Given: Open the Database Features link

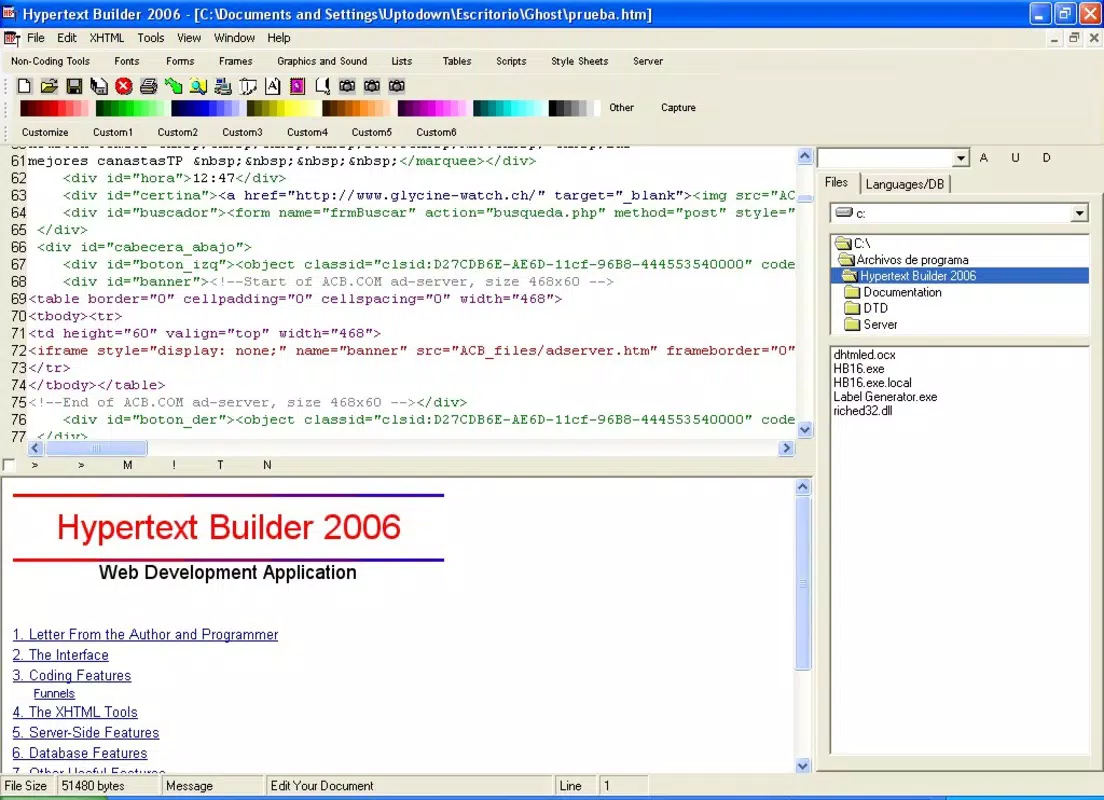Looking at the screenshot, I should [80, 753].
